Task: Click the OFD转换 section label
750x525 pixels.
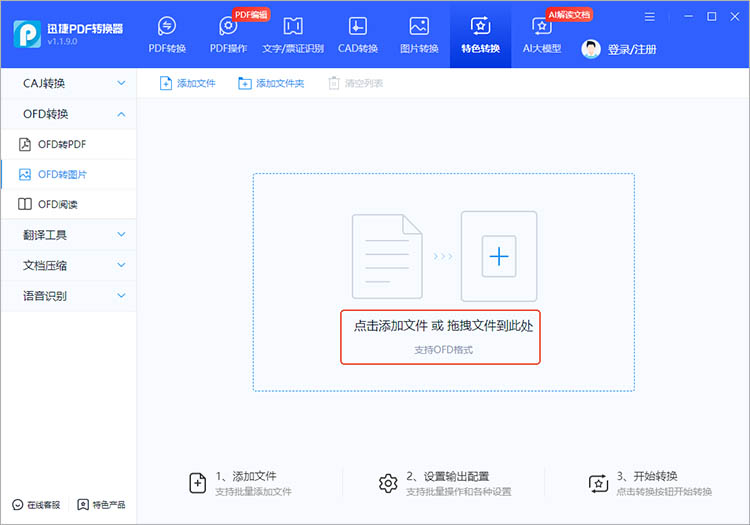Action: coord(46,114)
